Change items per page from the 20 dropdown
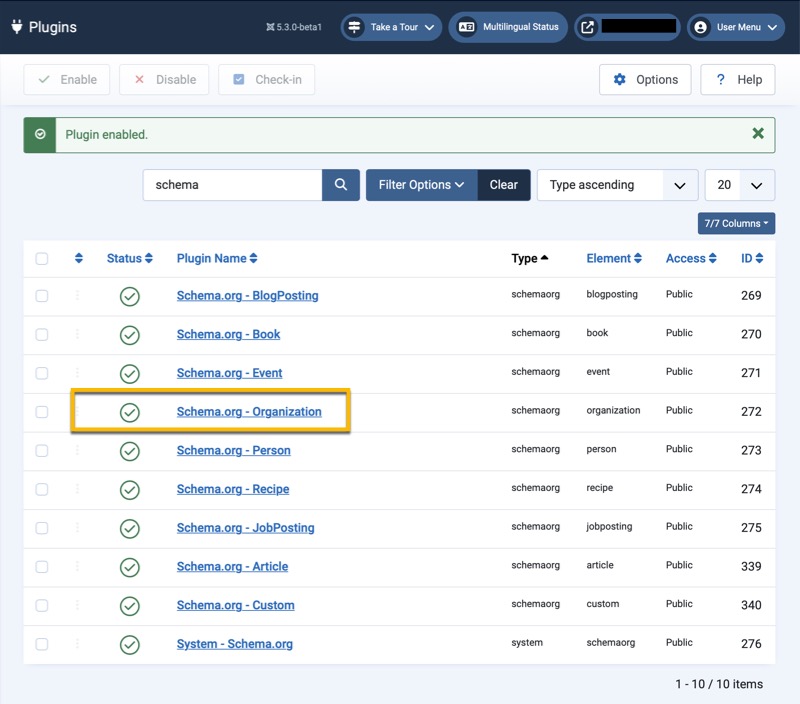This screenshot has height=704, width=800. pyautogui.click(x=740, y=185)
